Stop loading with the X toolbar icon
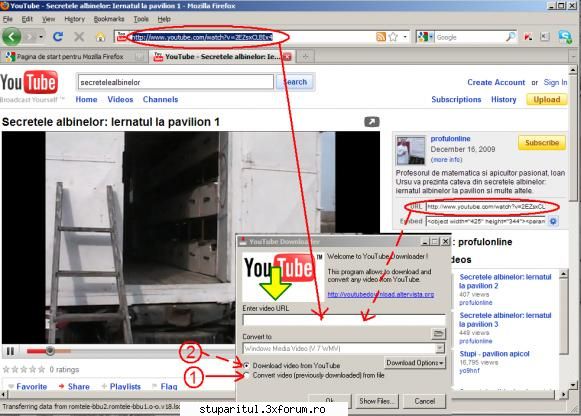 (x=79, y=37)
